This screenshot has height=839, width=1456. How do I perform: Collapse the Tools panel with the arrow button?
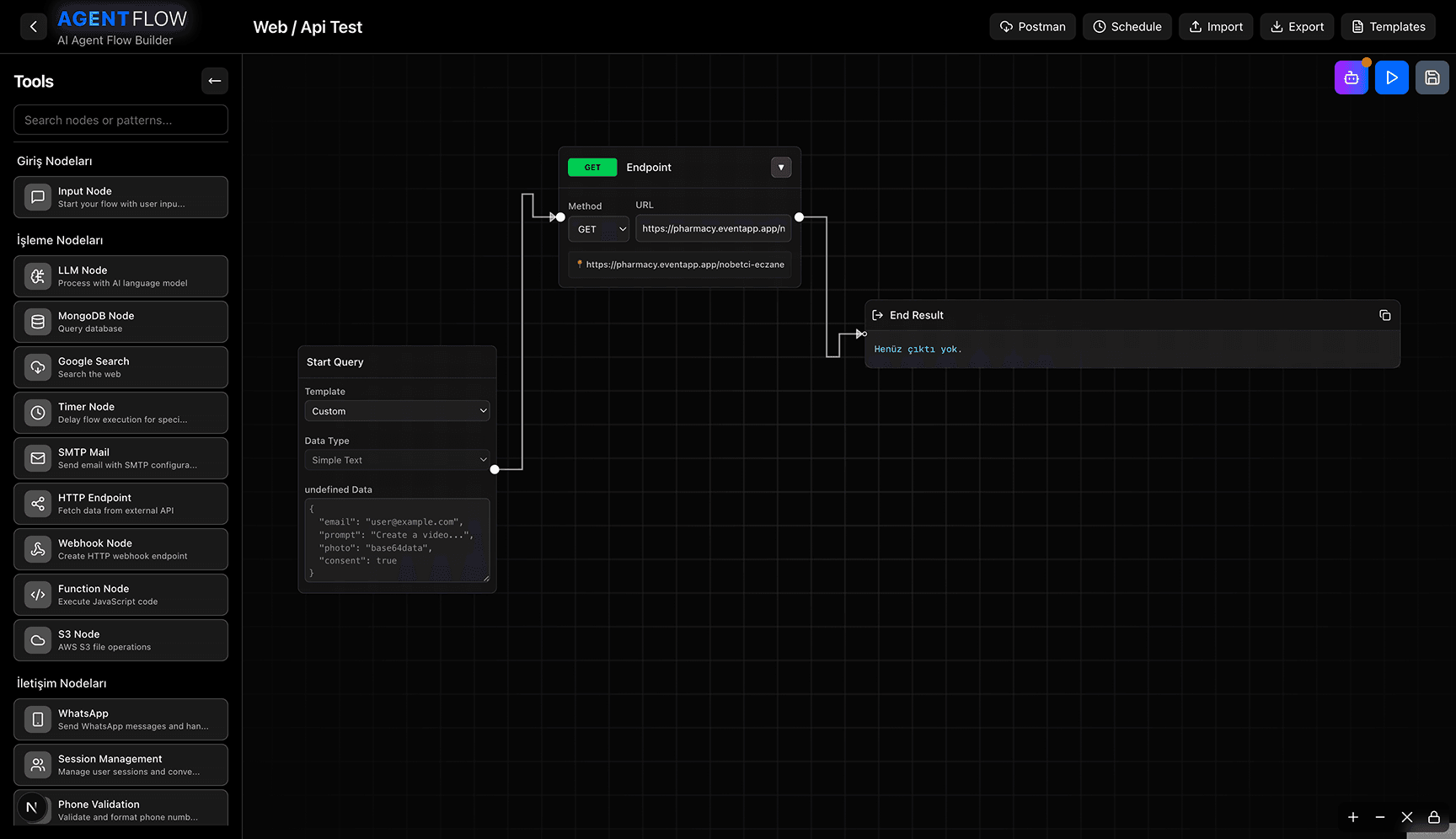(x=215, y=81)
